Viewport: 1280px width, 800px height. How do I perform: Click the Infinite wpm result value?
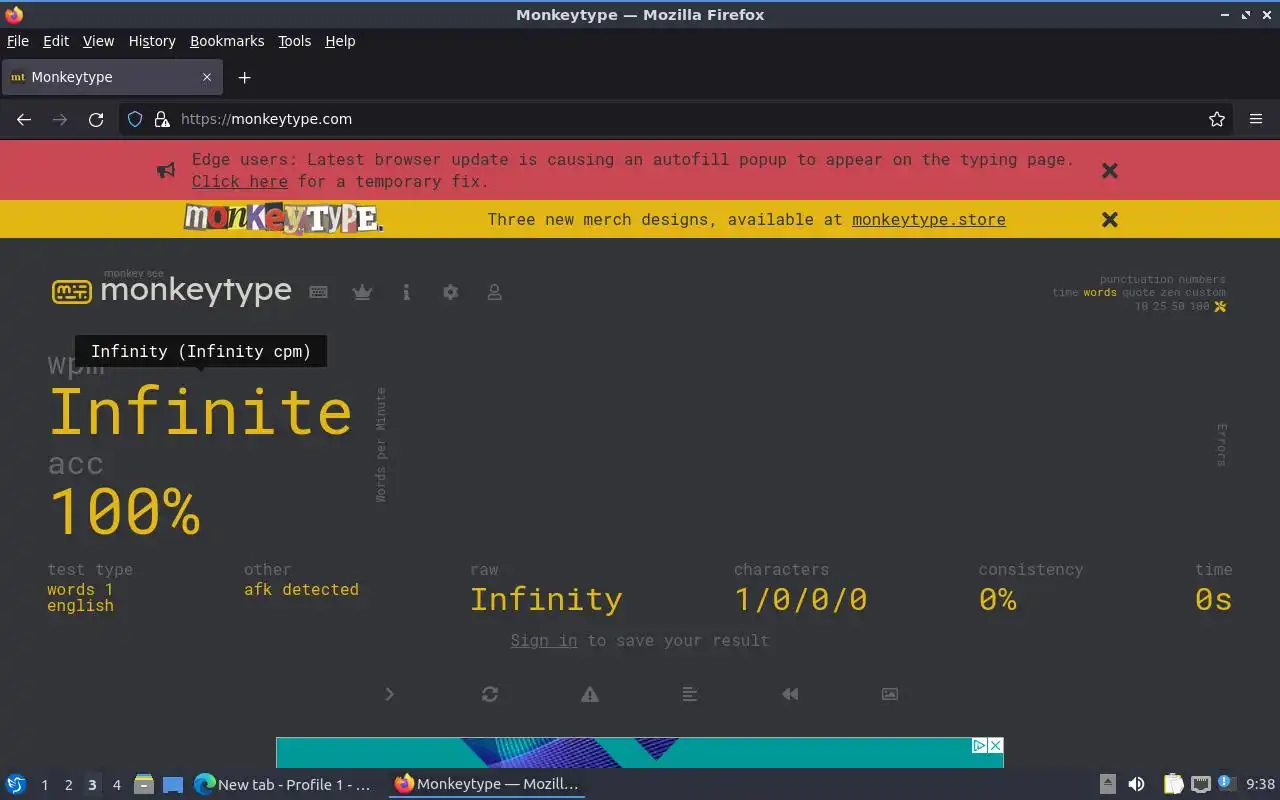click(200, 411)
